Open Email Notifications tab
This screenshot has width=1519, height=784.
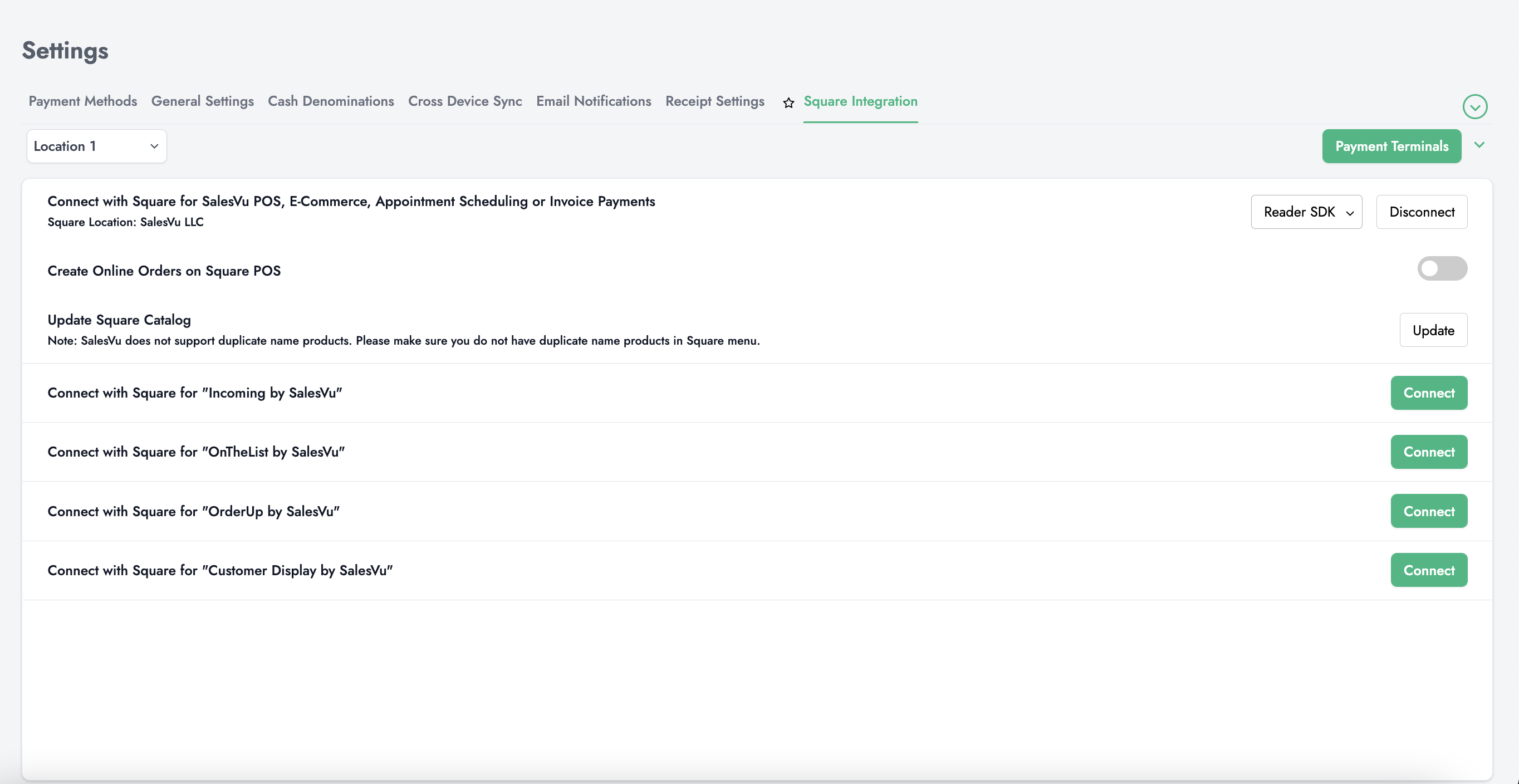click(x=593, y=101)
